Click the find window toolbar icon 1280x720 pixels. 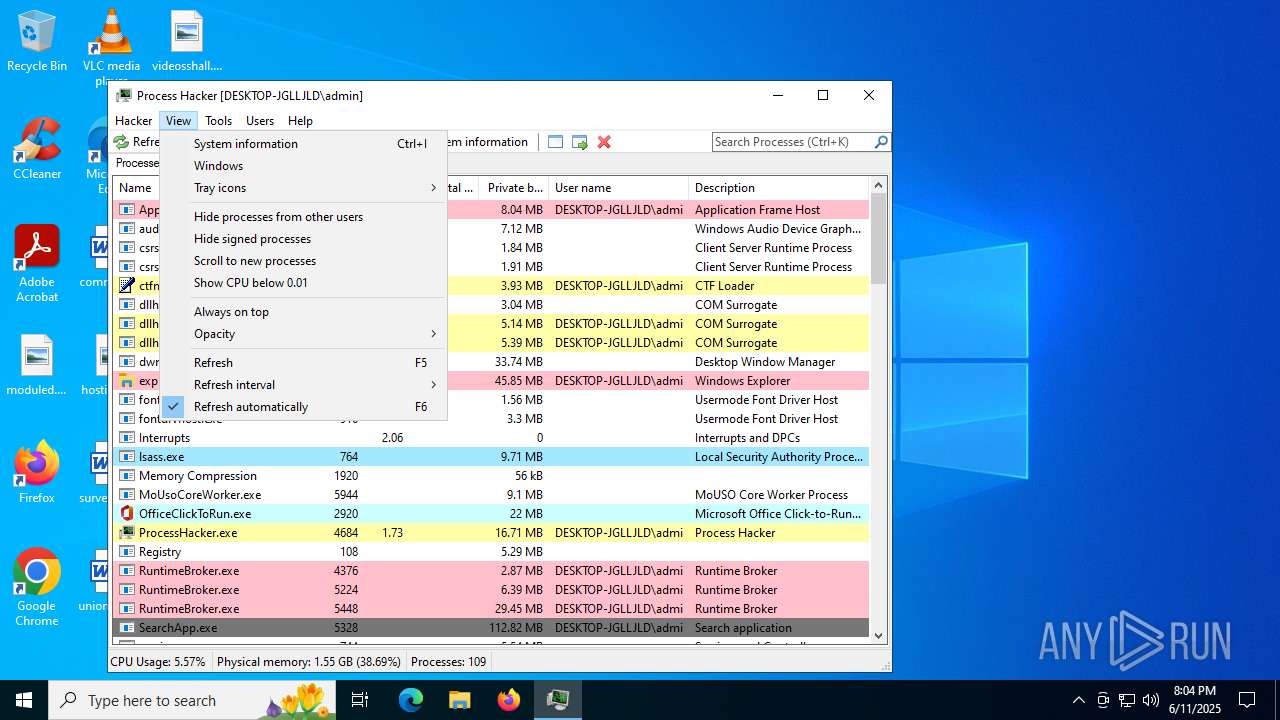pos(556,142)
